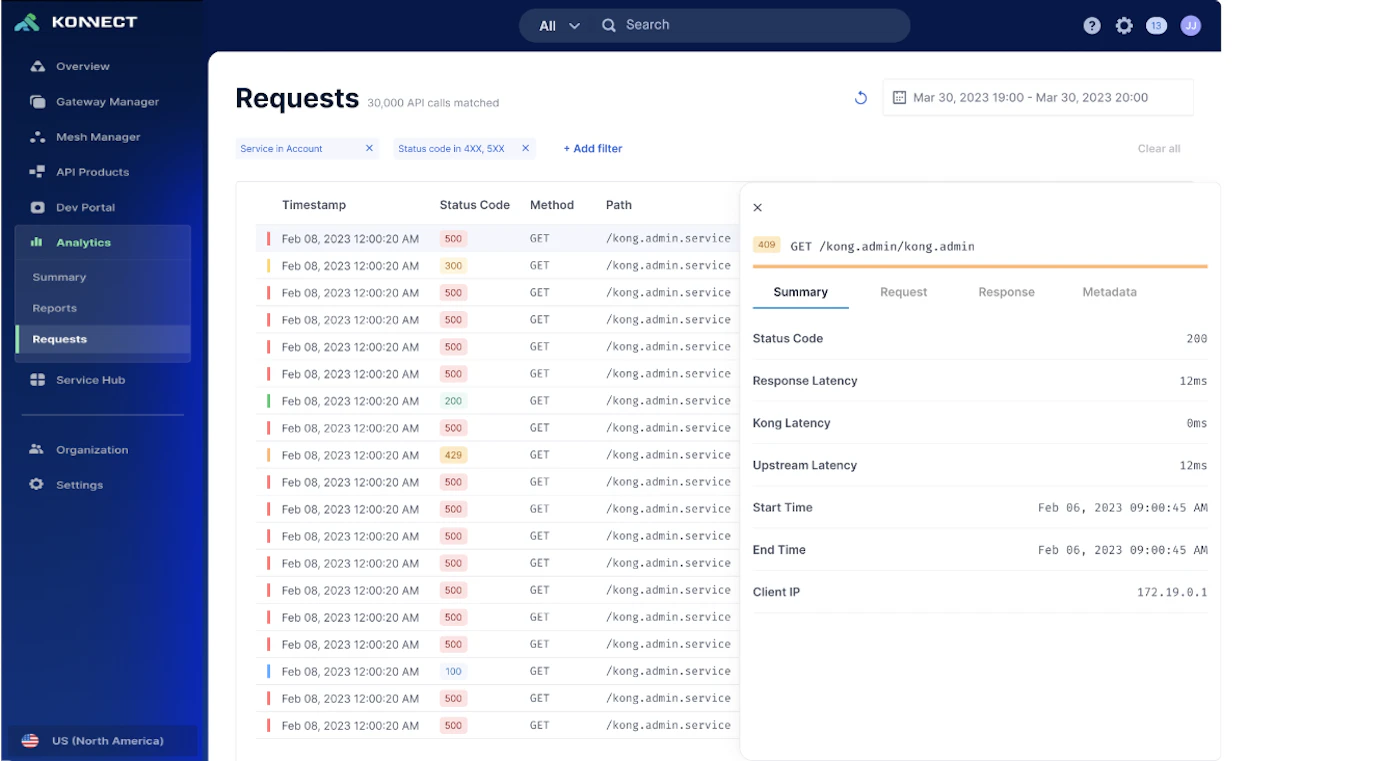Click the Service Hub icon
This screenshot has width=1380, height=761.
click(38, 380)
